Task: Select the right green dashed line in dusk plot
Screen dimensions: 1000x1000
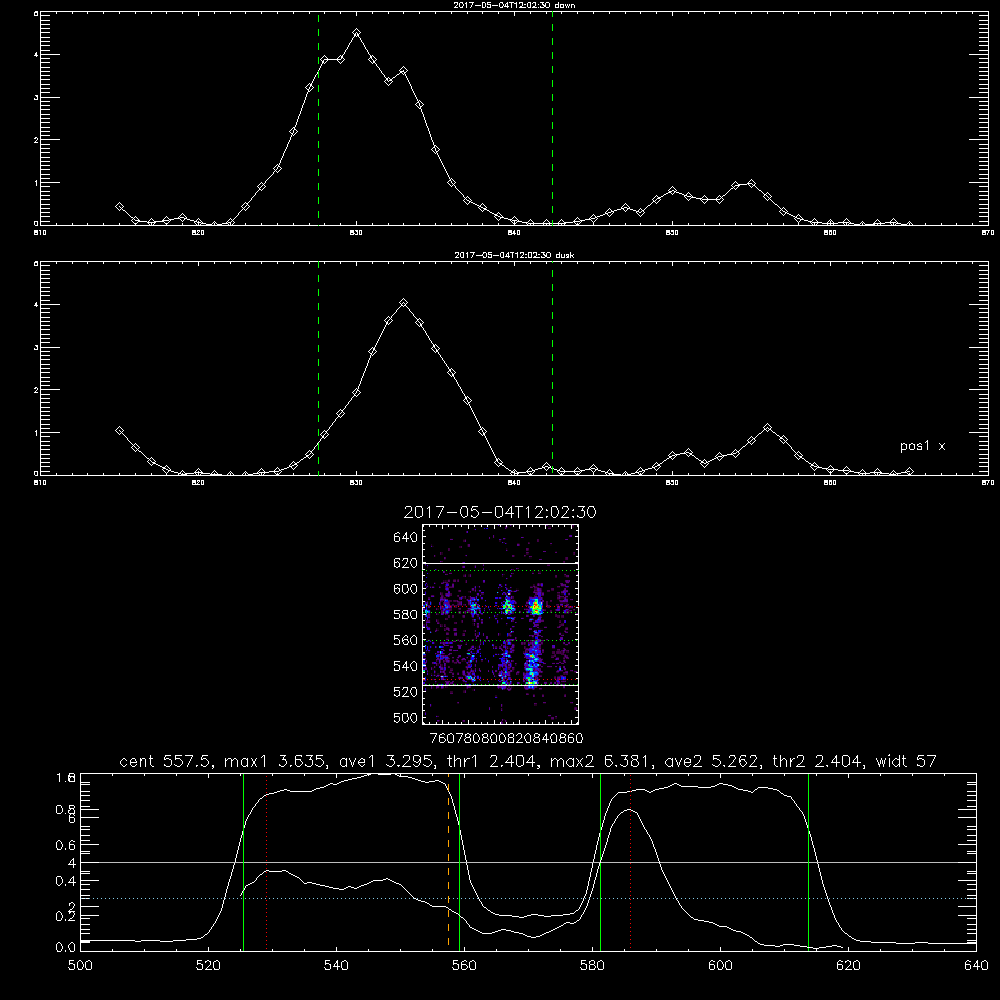Action: click(552, 368)
